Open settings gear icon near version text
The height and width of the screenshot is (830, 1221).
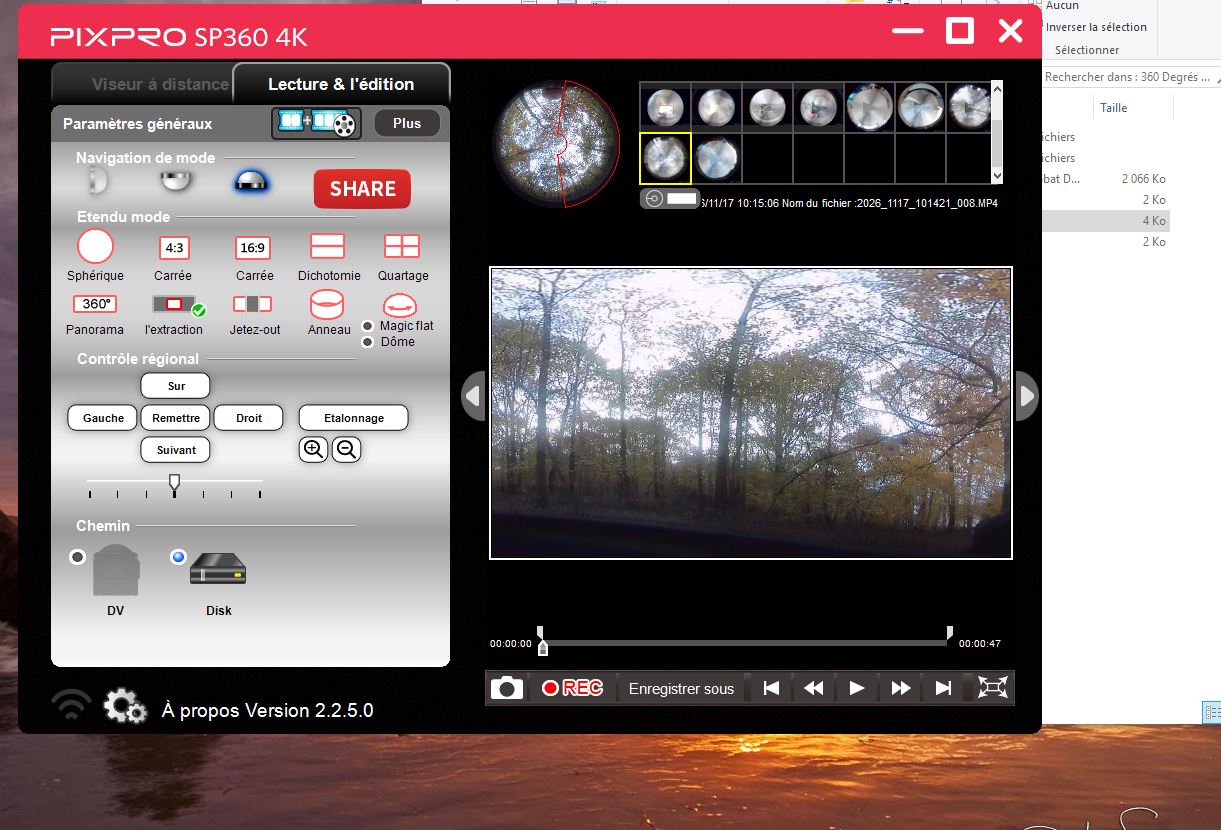pyautogui.click(x=124, y=707)
